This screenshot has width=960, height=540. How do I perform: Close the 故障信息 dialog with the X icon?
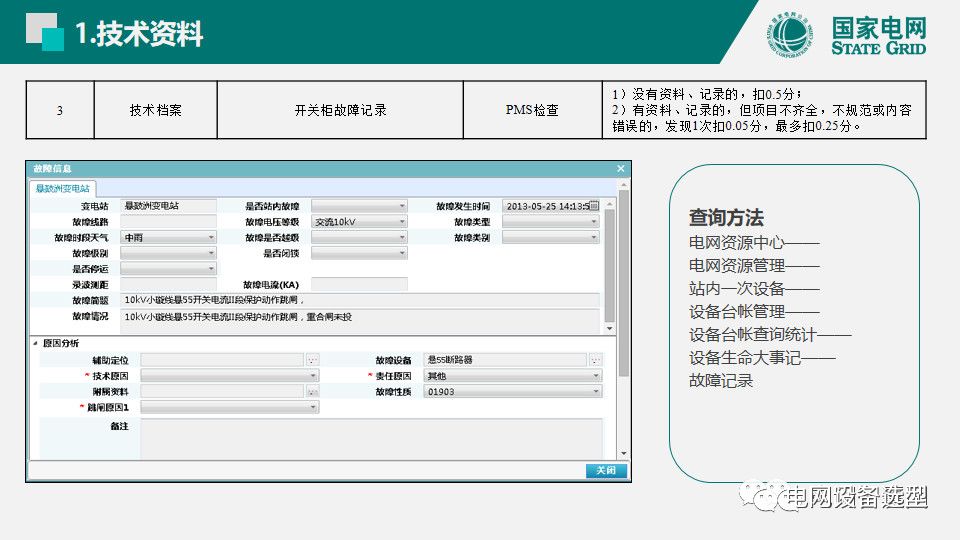click(x=620, y=169)
